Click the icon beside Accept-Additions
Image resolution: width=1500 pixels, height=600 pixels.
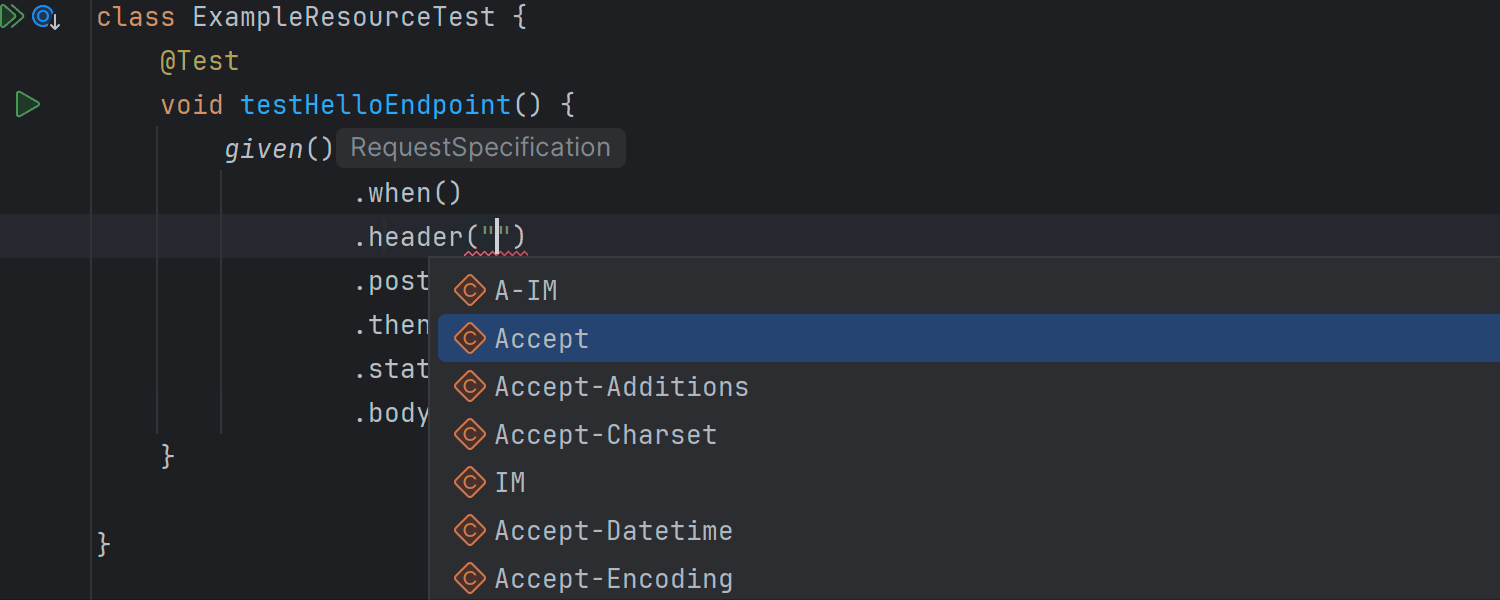click(x=470, y=387)
